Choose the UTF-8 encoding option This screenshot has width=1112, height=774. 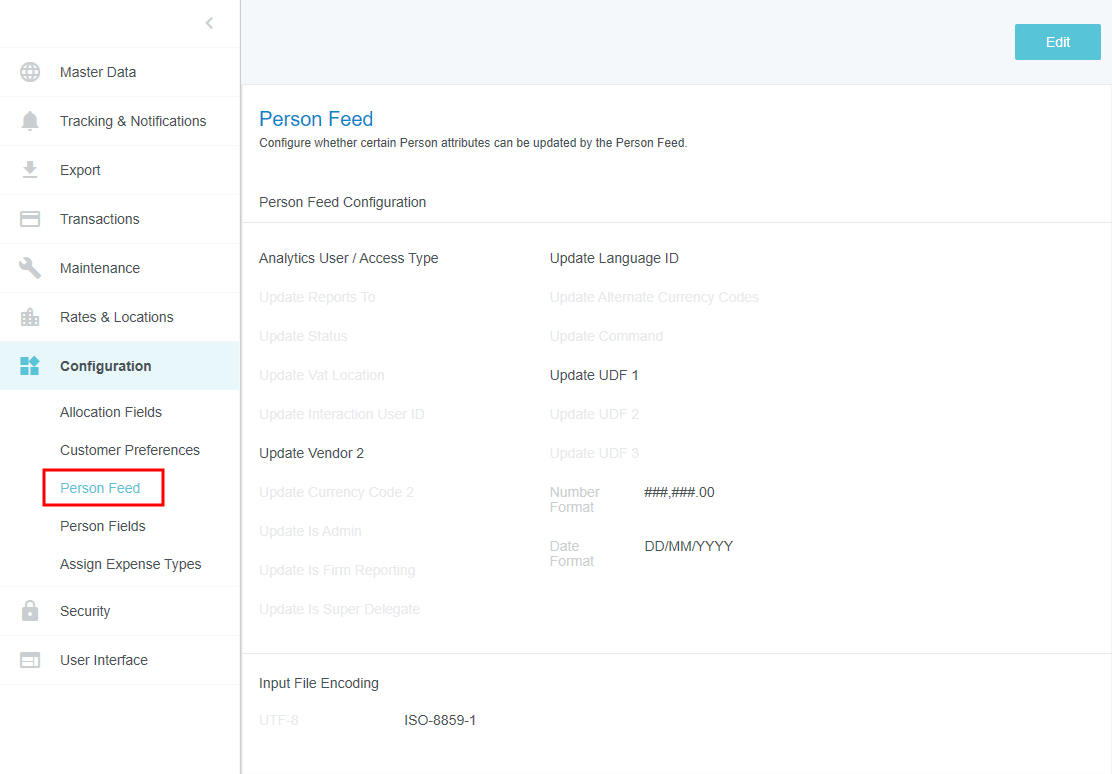click(x=278, y=720)
